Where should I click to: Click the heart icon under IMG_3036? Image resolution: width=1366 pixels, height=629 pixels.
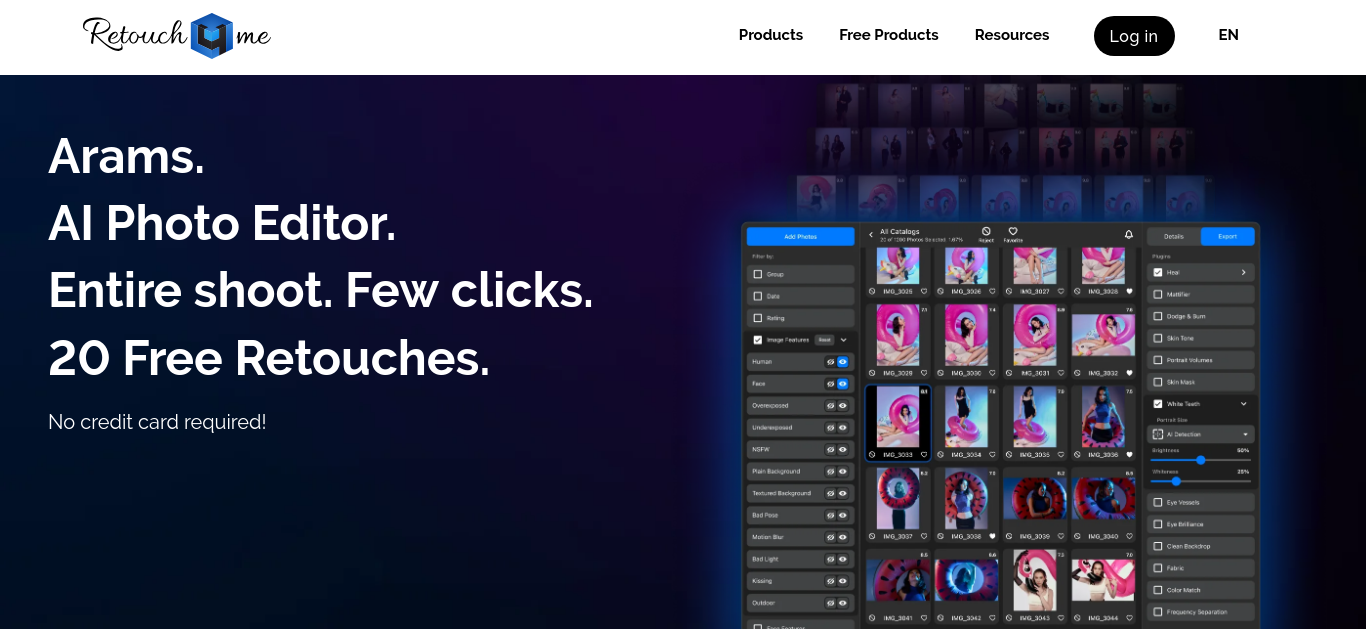coord(1129,454)
